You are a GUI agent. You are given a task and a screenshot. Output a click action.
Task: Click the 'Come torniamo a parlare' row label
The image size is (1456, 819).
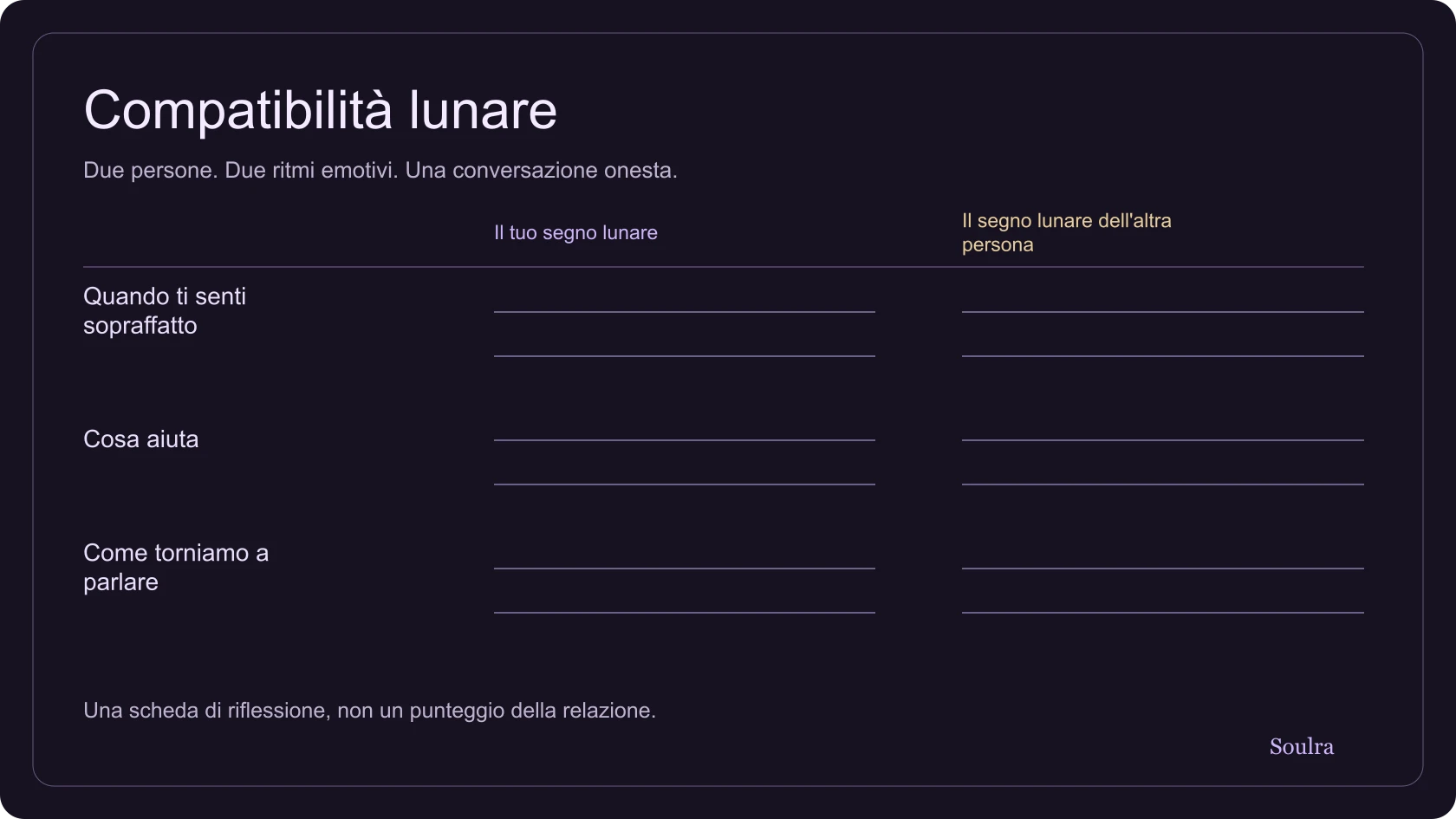click(176, 568)
